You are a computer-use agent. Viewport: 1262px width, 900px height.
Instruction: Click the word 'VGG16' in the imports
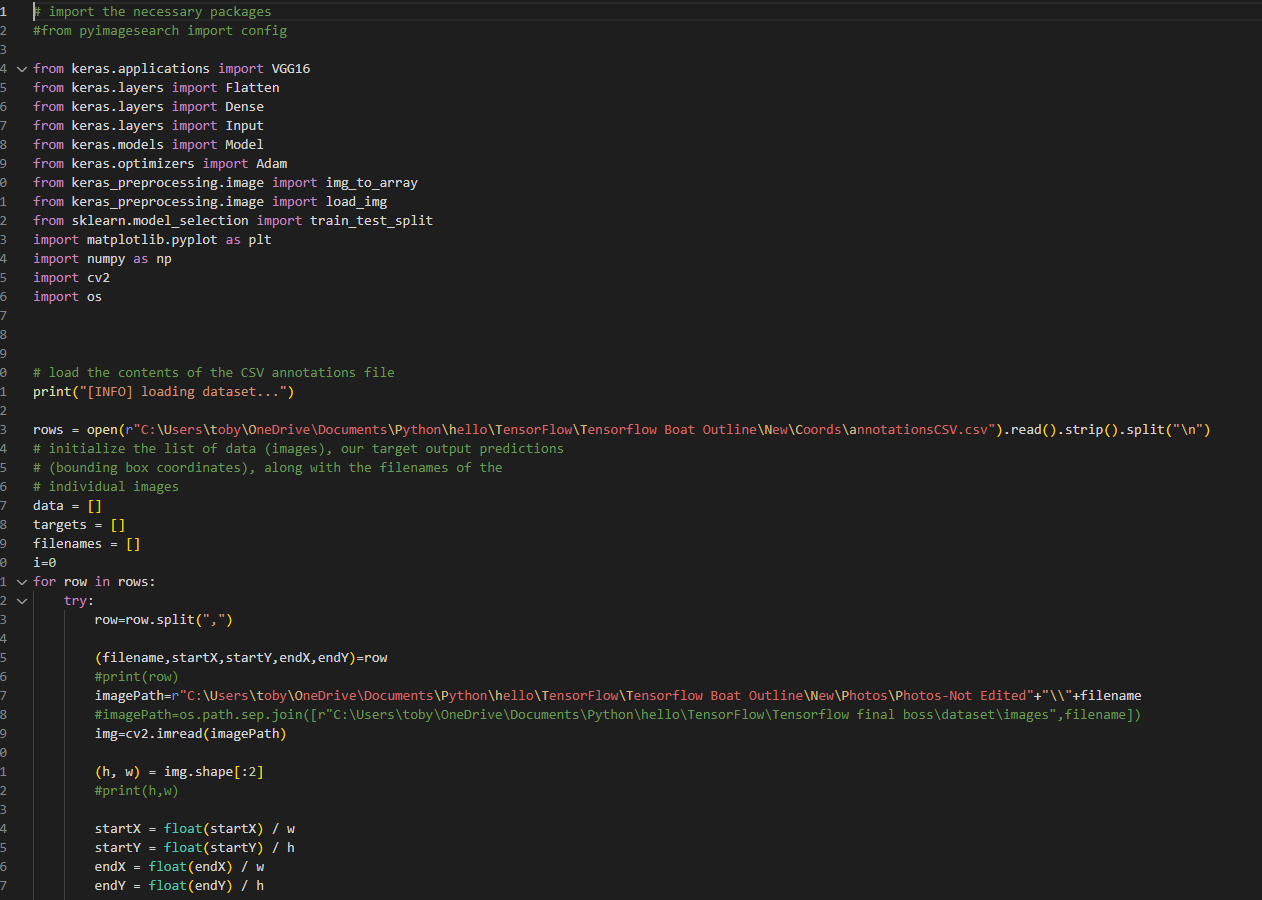(x=291, y=69)
